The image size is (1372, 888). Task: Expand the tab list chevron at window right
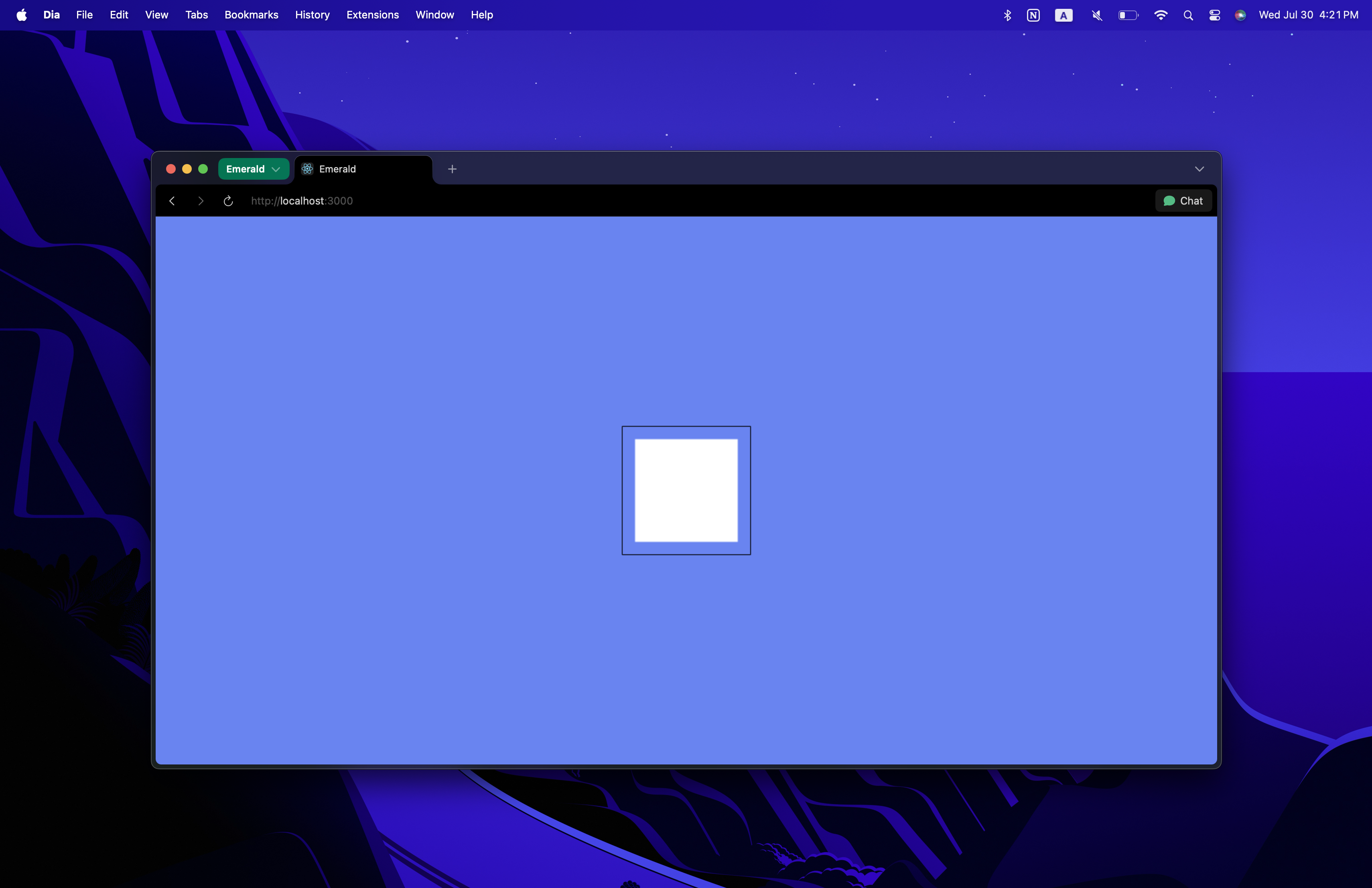click(1199, 169)
